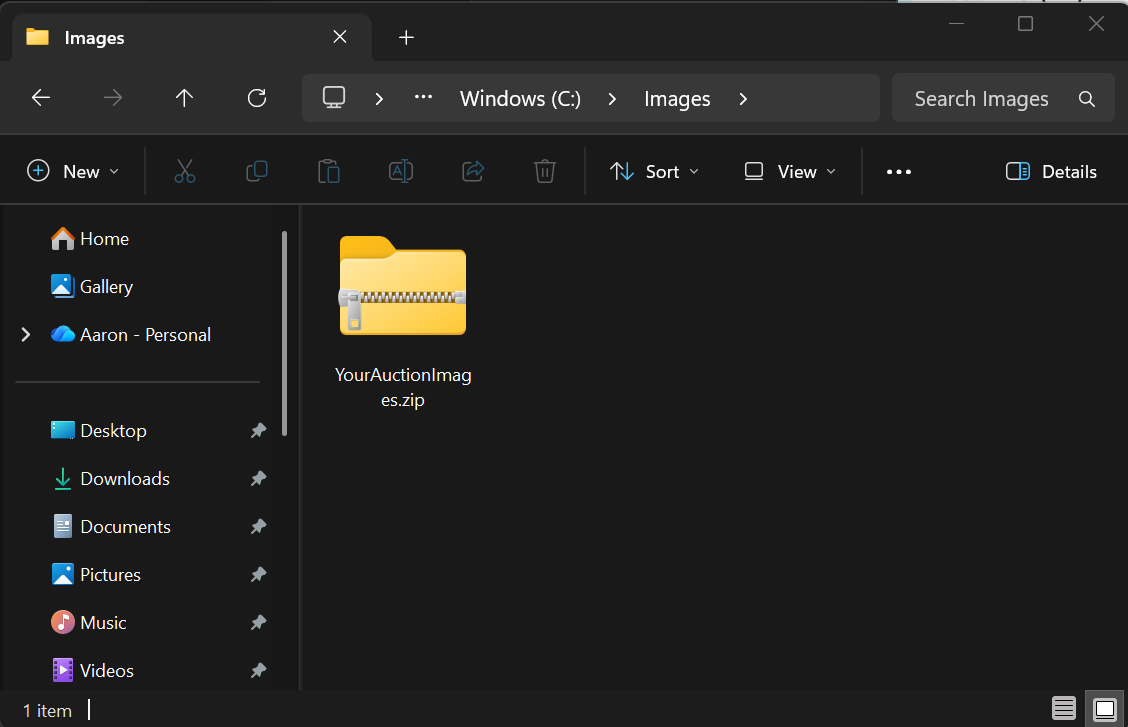Open the View layout dropdown
The width and height of the screenshot is (1128, 727).
(x=790, y=171)
